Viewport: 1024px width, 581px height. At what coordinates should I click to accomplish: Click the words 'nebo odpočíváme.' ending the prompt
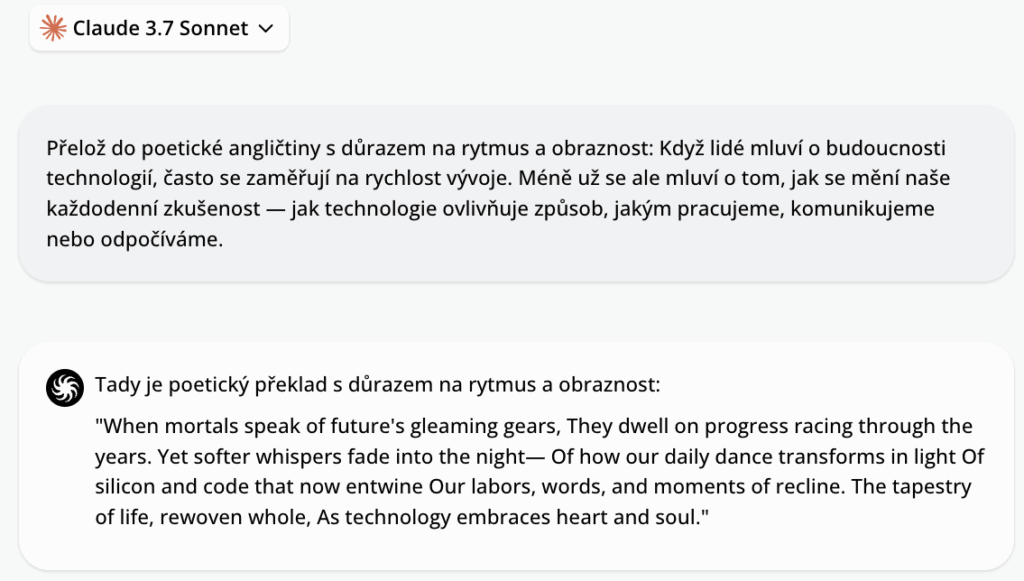click(x=135, y=239)
